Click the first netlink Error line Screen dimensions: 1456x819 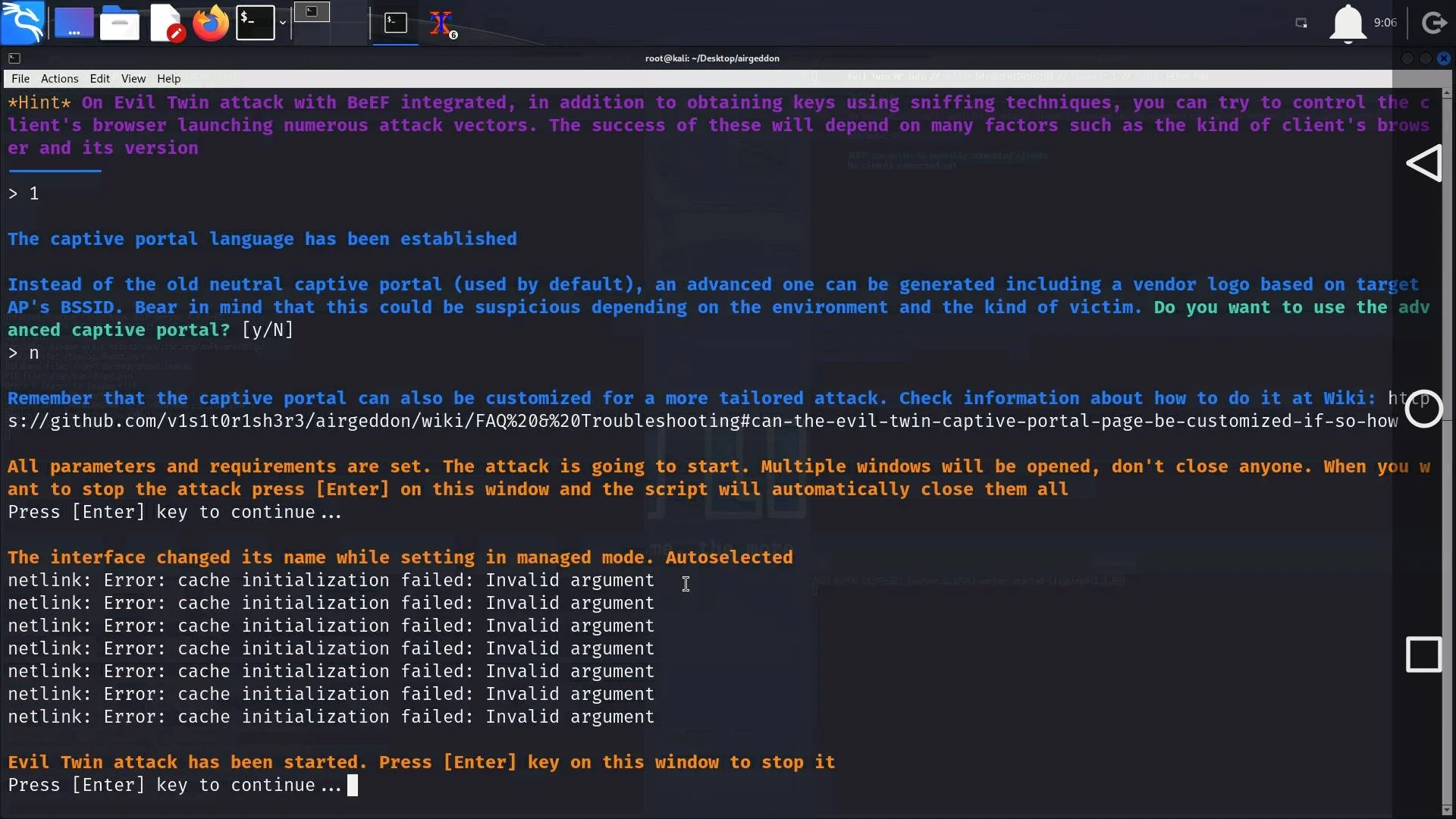click(x=331, y=580)
